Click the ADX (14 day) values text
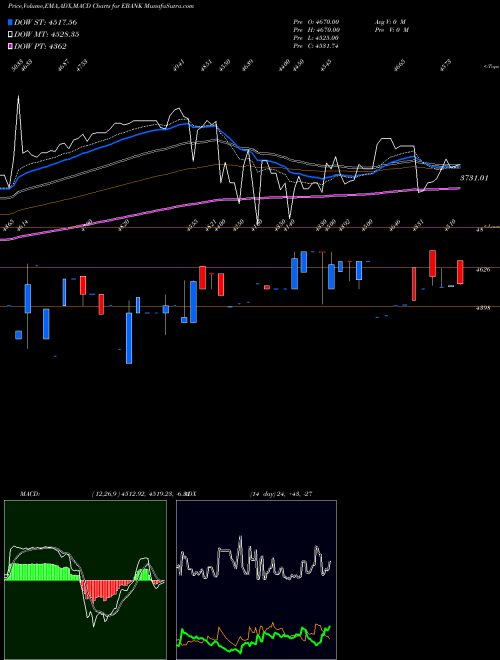Screen dimensions: 500x660 tap(281, 494)
